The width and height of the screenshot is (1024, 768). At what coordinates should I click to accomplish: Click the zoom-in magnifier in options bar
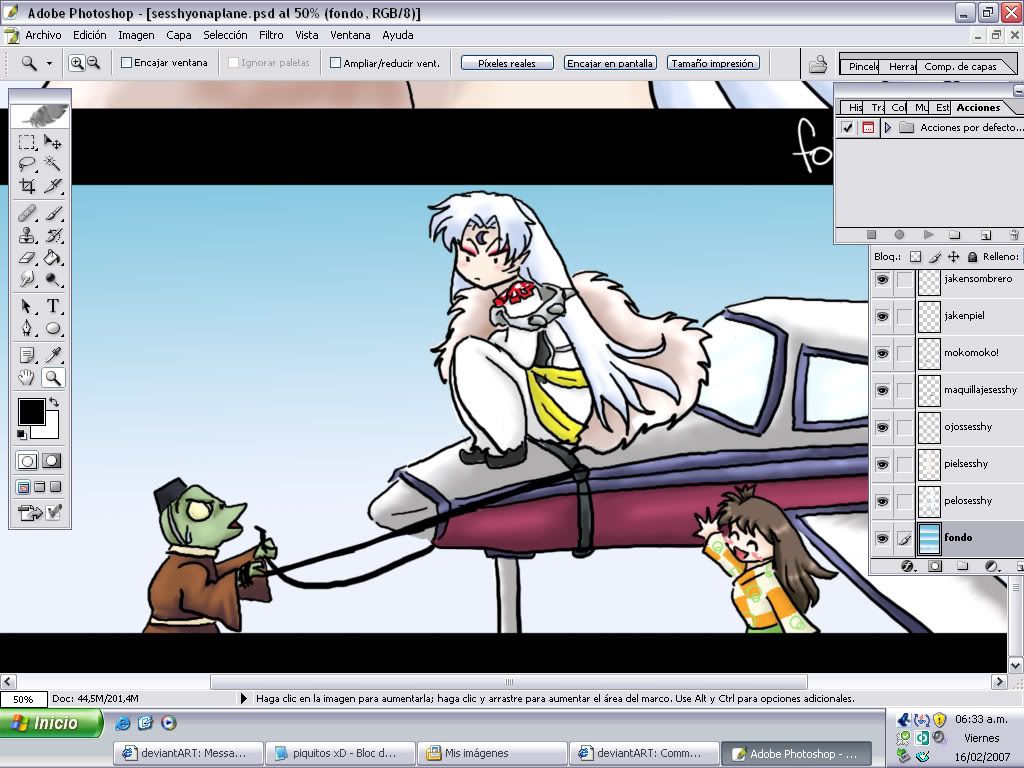click(76, 63)
